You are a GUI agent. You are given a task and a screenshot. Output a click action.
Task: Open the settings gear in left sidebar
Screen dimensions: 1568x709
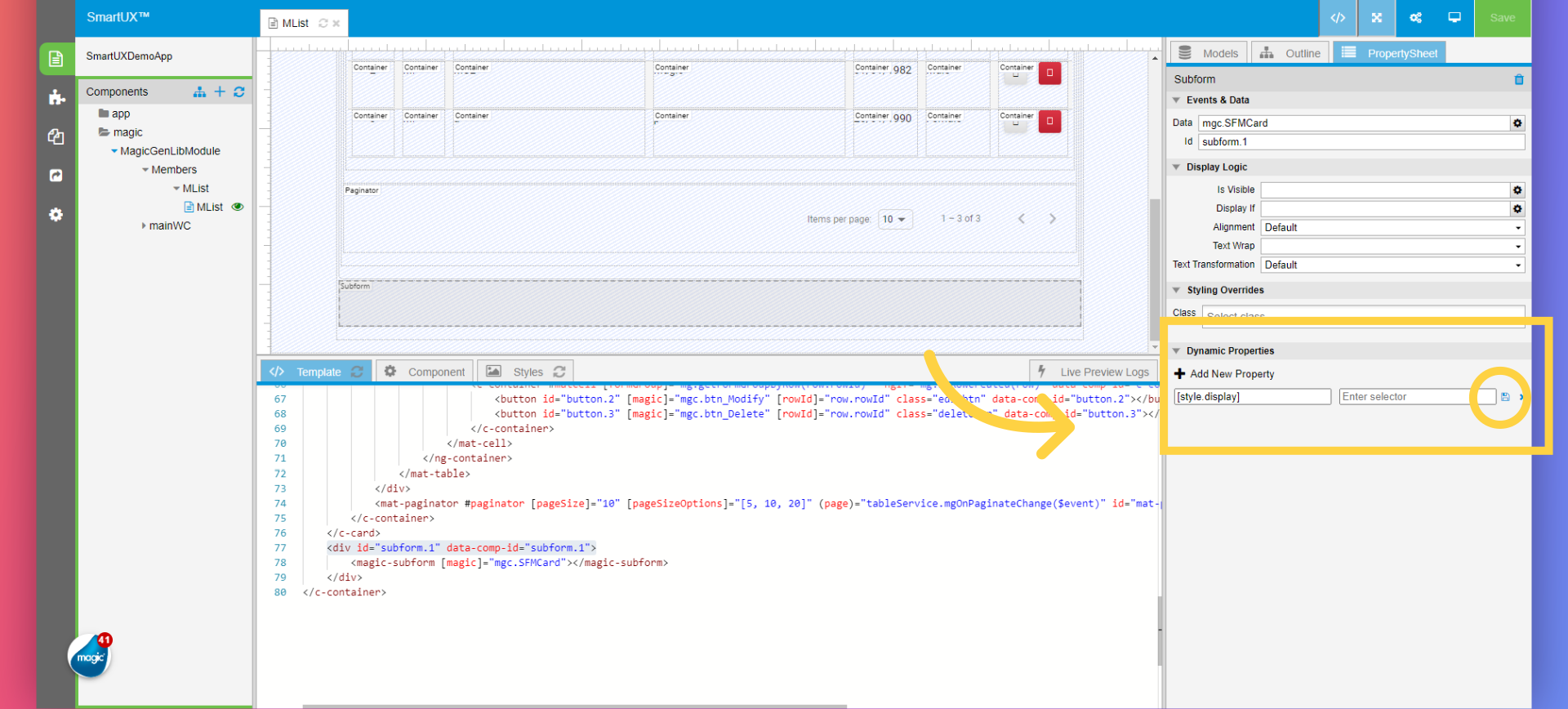pyautogui.click(x=56, y=215)
